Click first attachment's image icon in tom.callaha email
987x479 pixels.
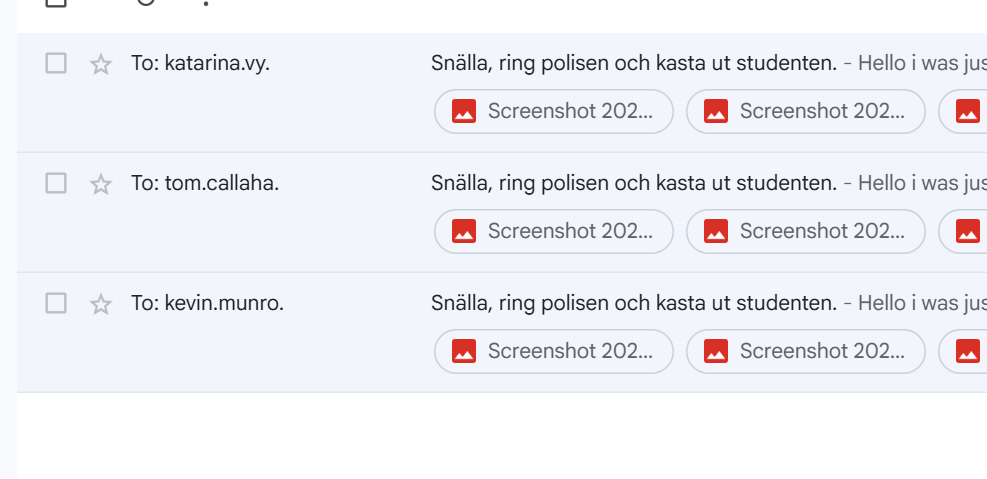click(x=464, y=231)
